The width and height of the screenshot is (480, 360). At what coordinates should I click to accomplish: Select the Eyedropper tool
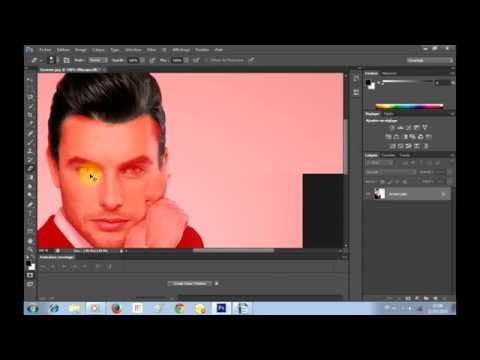point(30,124)
